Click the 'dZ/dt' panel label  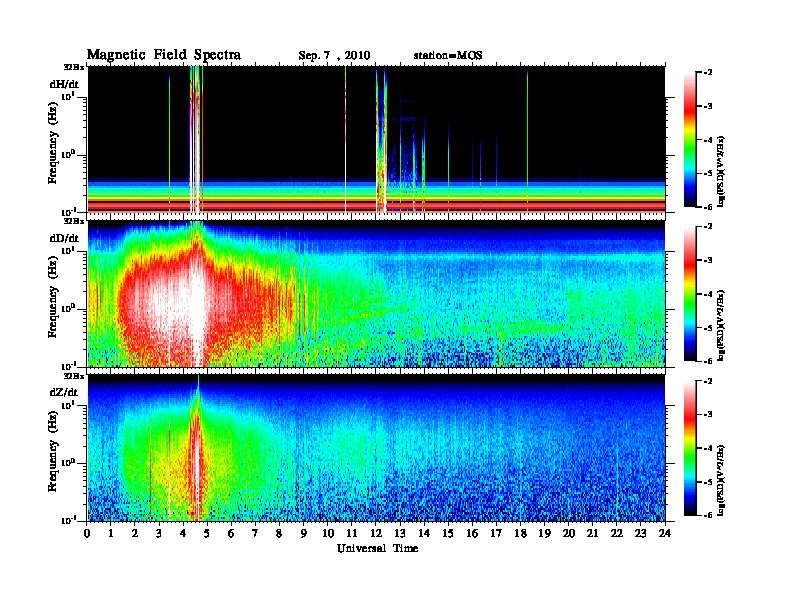coord(64,392)
